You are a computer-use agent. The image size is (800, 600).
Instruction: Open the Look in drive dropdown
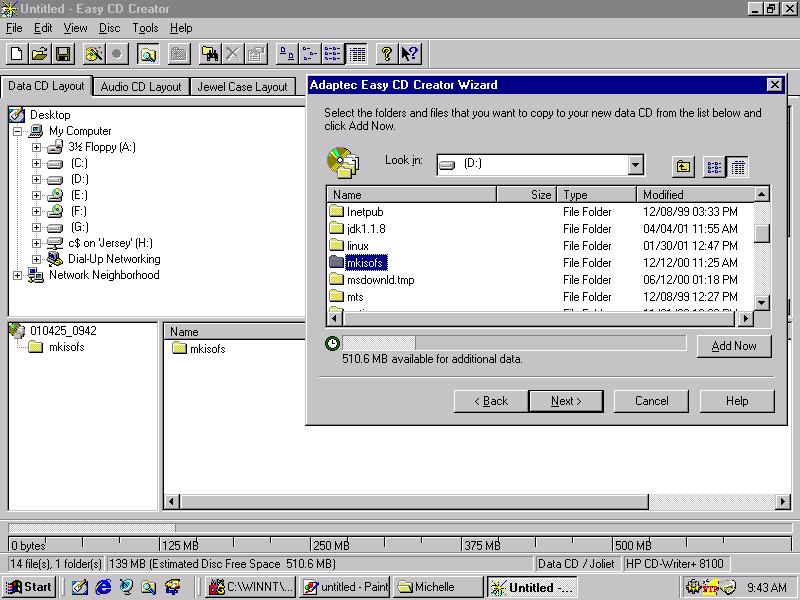click(635, 165)
